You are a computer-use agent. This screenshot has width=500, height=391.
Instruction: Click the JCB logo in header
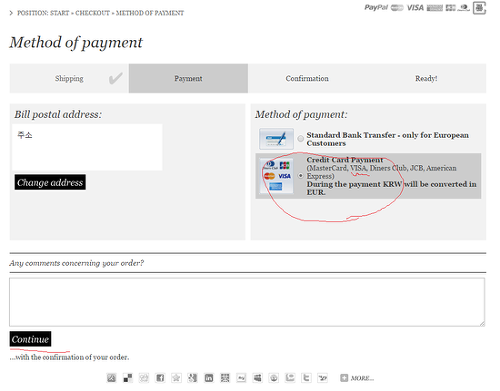(x=450, y=8)
